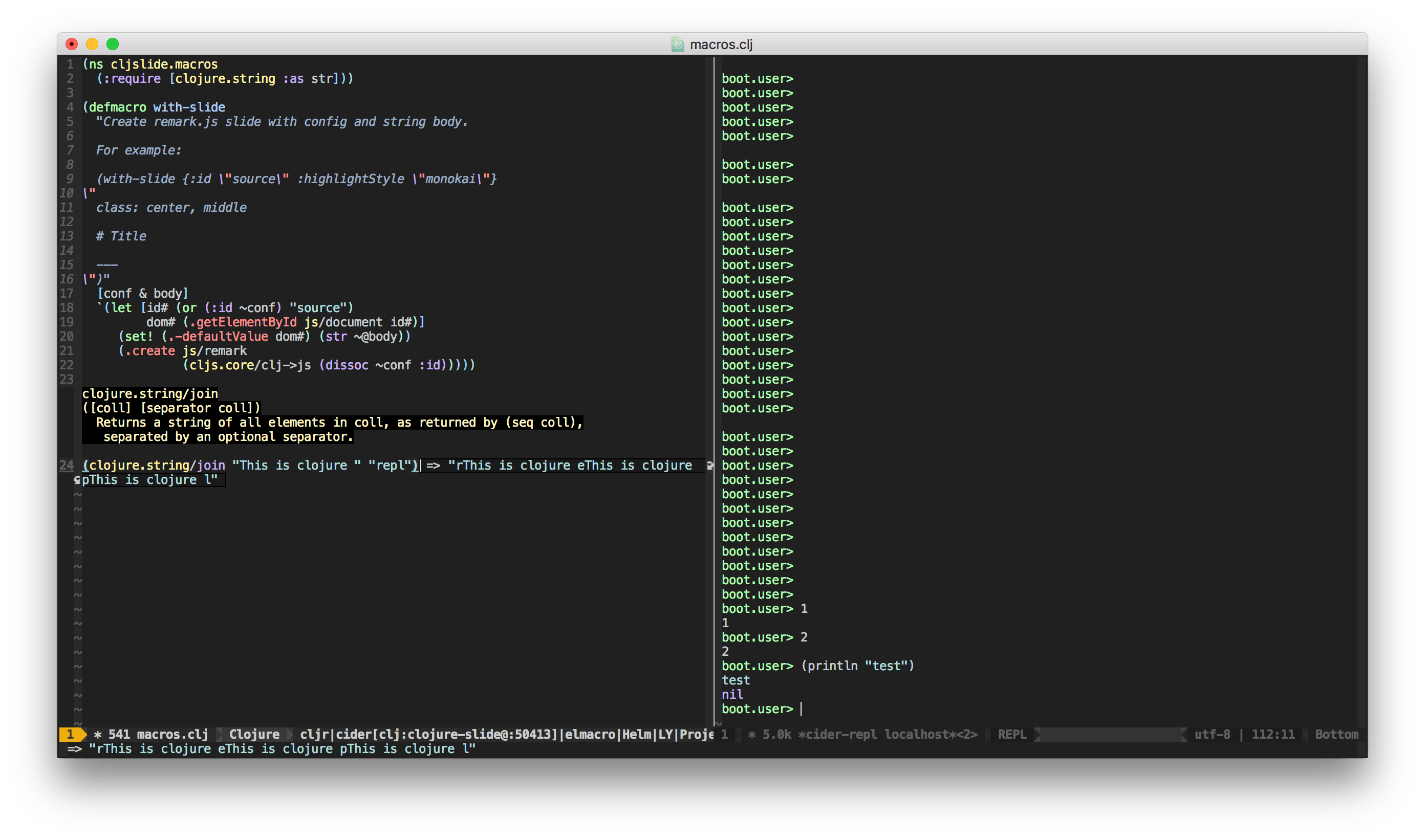Image resolution: width=1425 pixels, height=840 pixels.
Task: Click the Bottom scroll position indicator
Action: [1336, 735]
